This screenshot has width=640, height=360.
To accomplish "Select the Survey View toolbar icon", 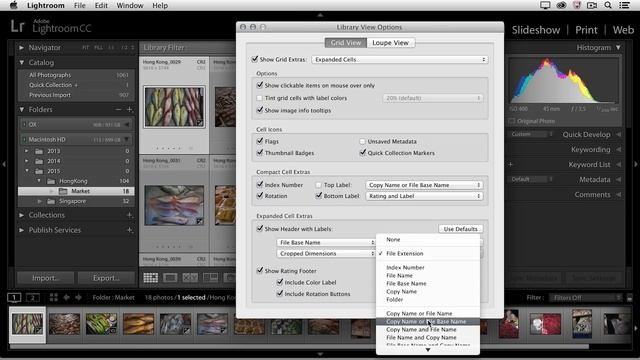I will pos(210,278).
